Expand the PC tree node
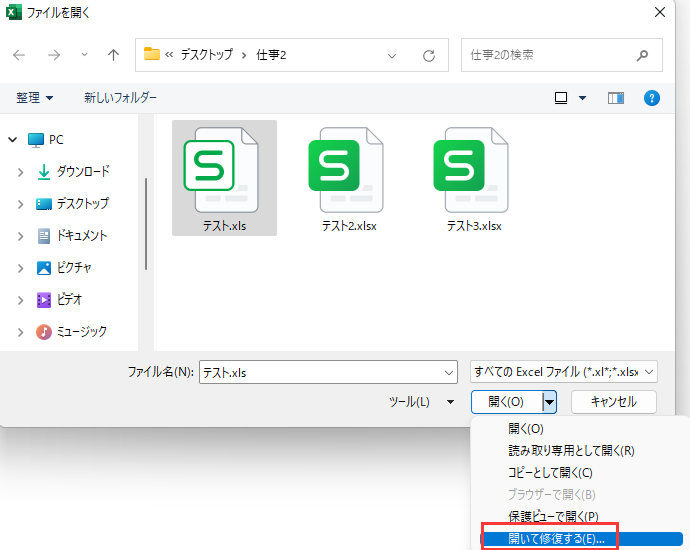Screen dimensions: 690x550 (14, 140)
